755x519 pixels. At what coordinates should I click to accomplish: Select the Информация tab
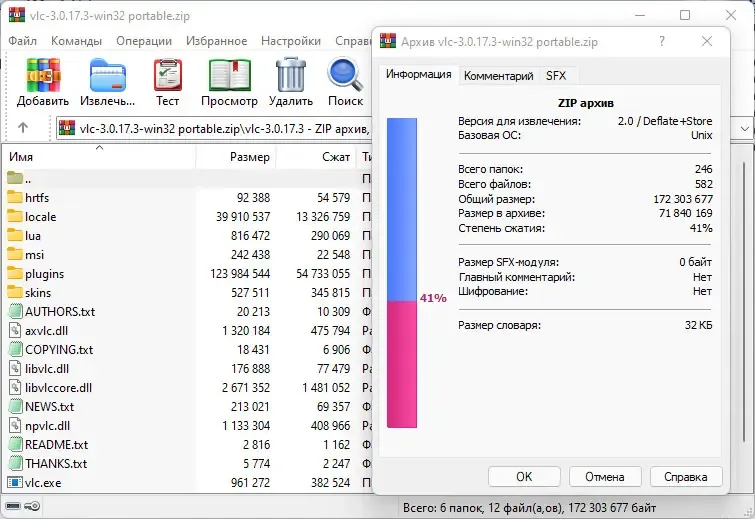418,74
